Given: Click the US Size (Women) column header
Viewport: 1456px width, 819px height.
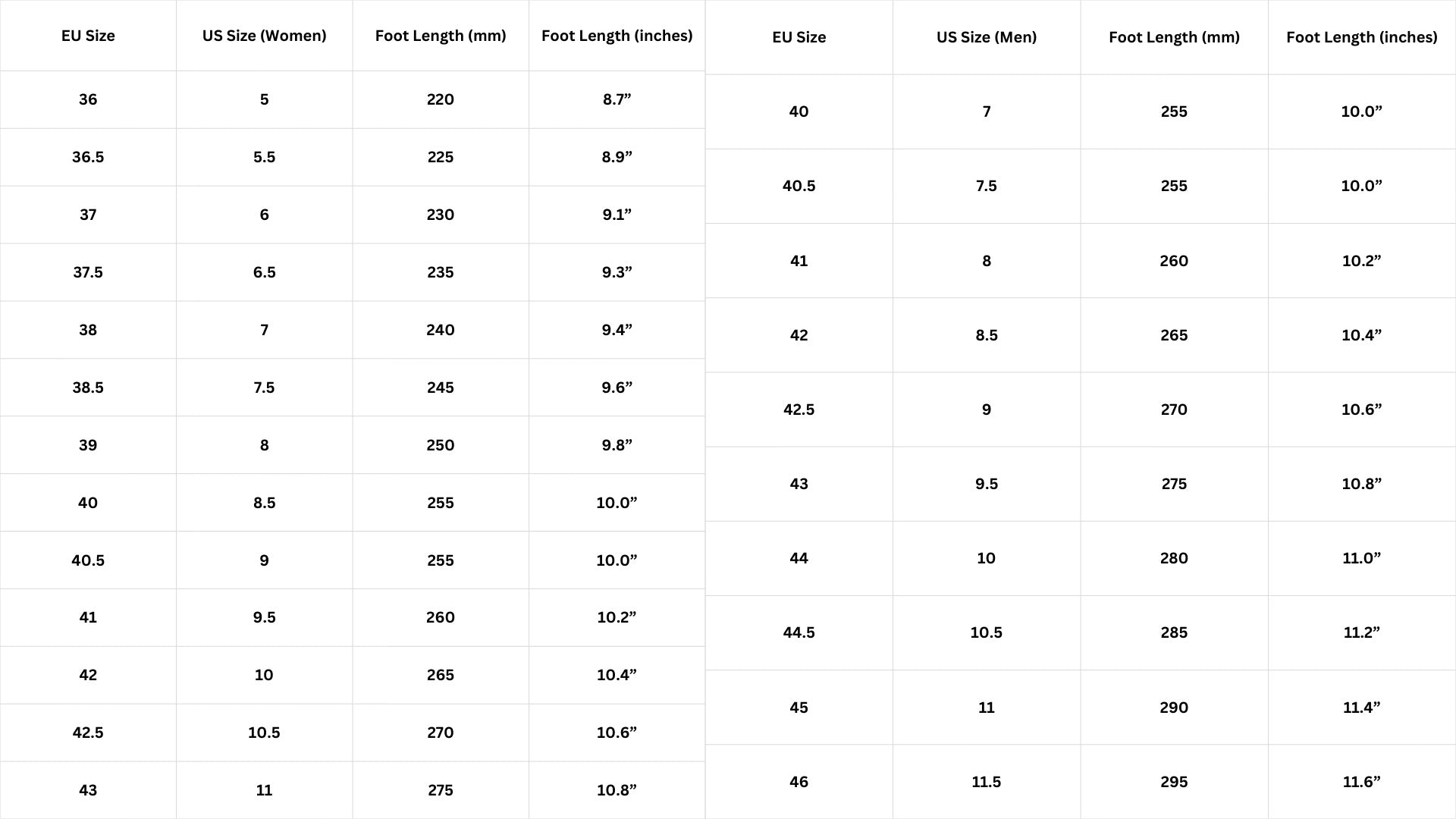Looking at the screenshot, I should pyautogui.click(x=264, y=36).
